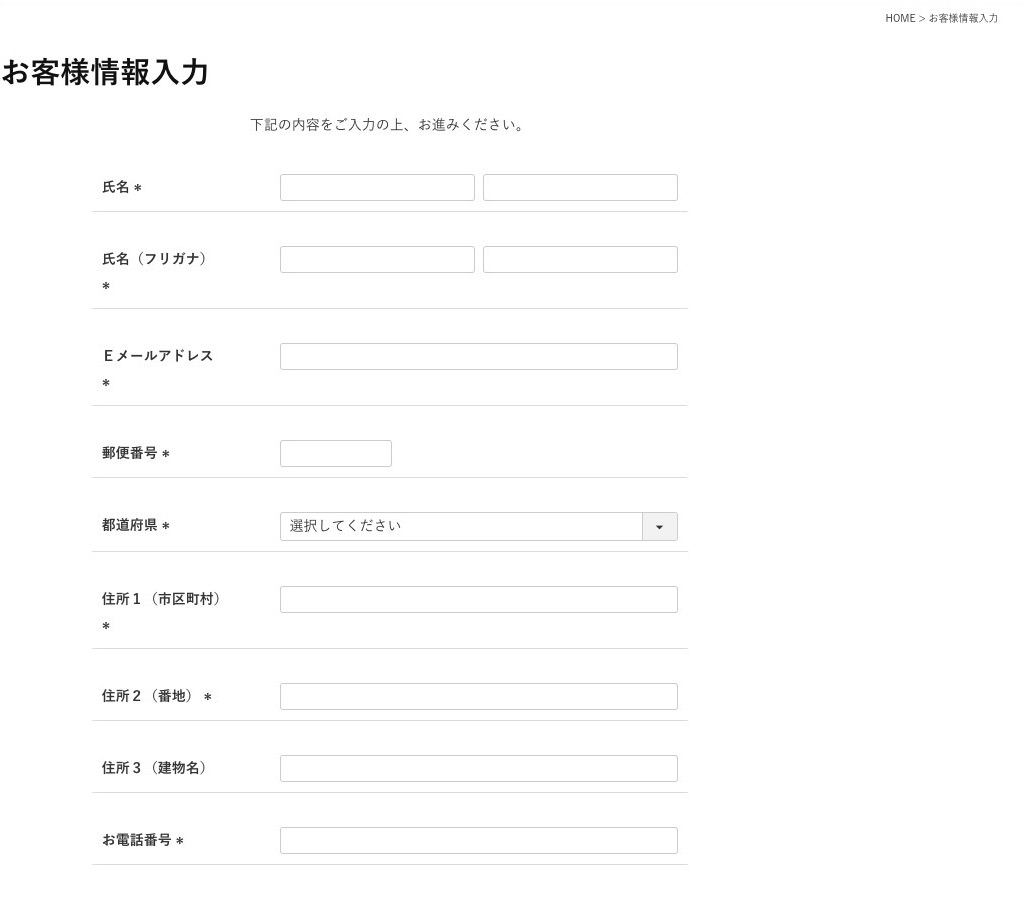Click the お客様情報入力 breadcrumb text
Screen dimensions: 1024x897
pyautogui.click(x=963, y=18)
